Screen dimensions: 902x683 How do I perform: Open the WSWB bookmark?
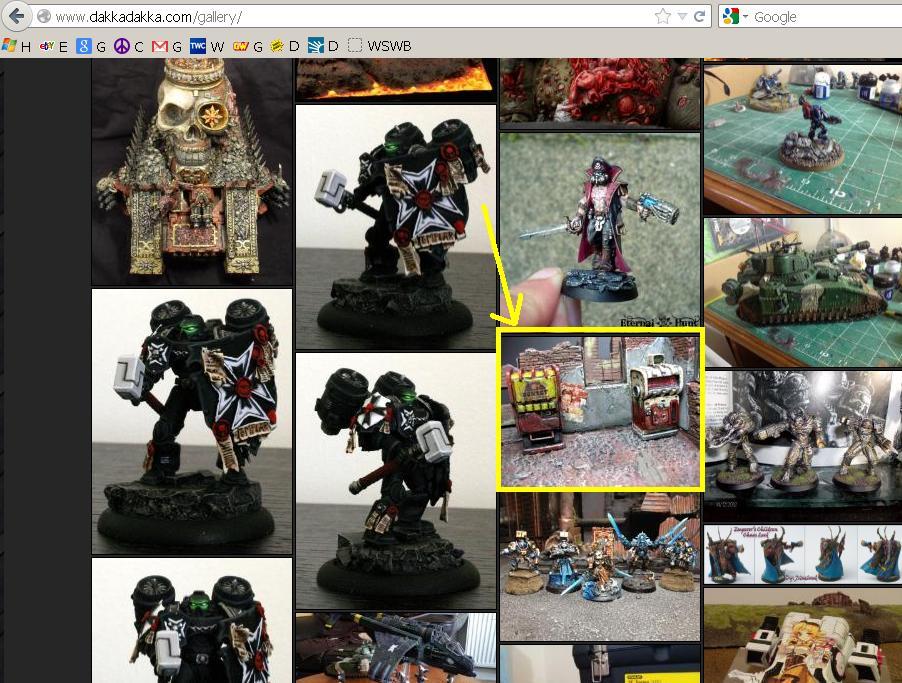(x=380, y=46)
